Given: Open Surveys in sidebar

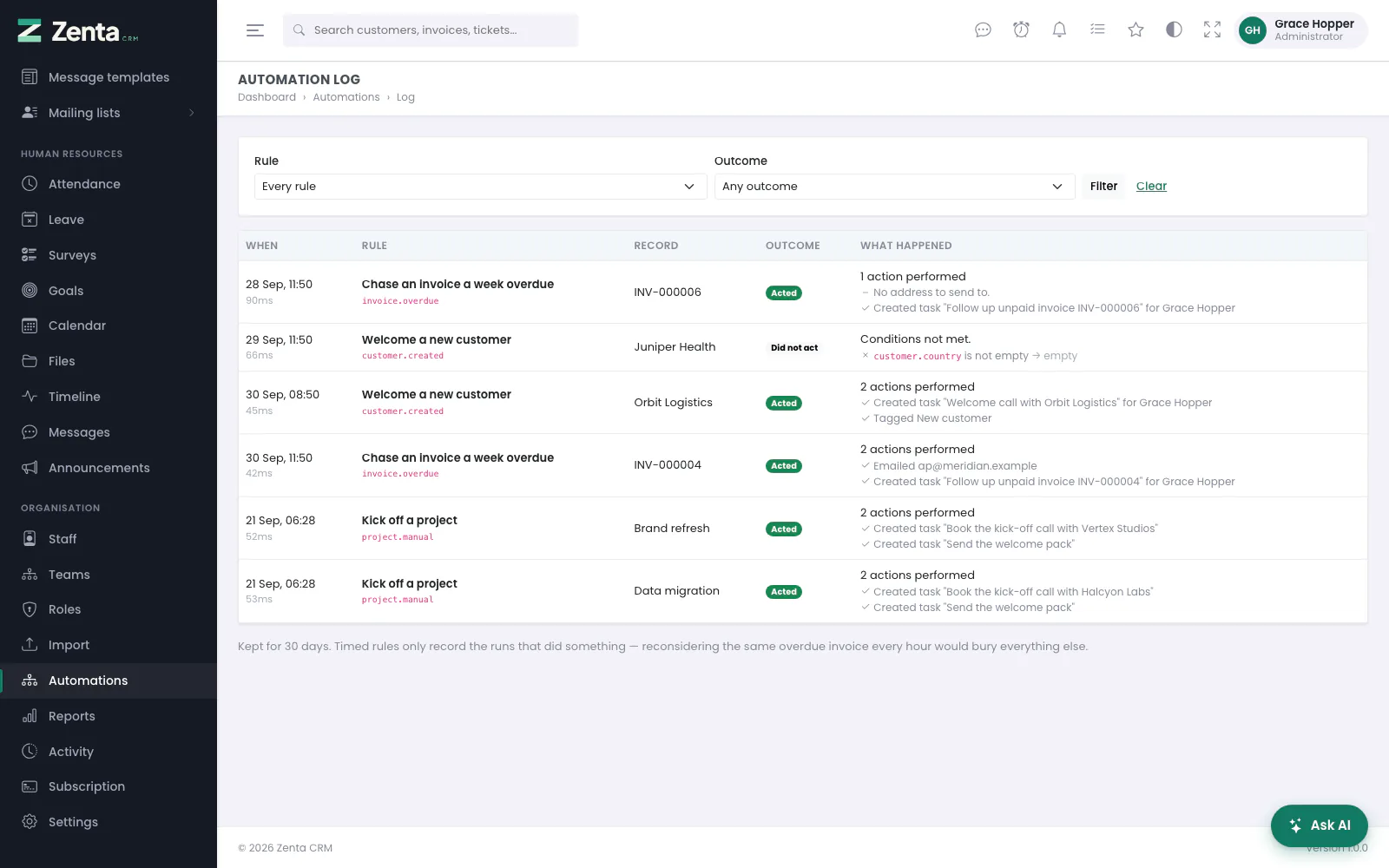Looking at the screenshot, I should [109, 255].
